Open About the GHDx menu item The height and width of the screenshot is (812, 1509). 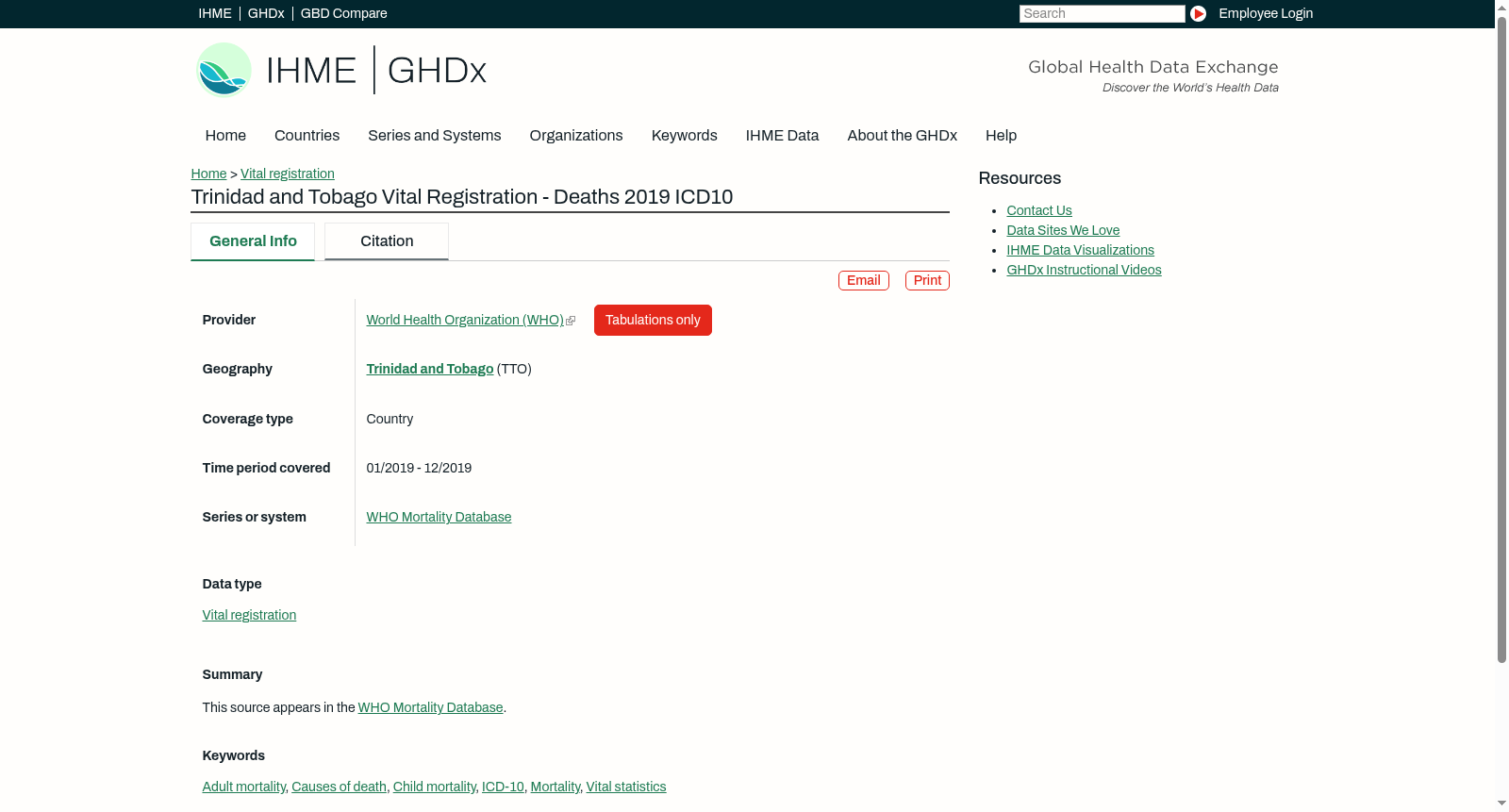(903, 136)
